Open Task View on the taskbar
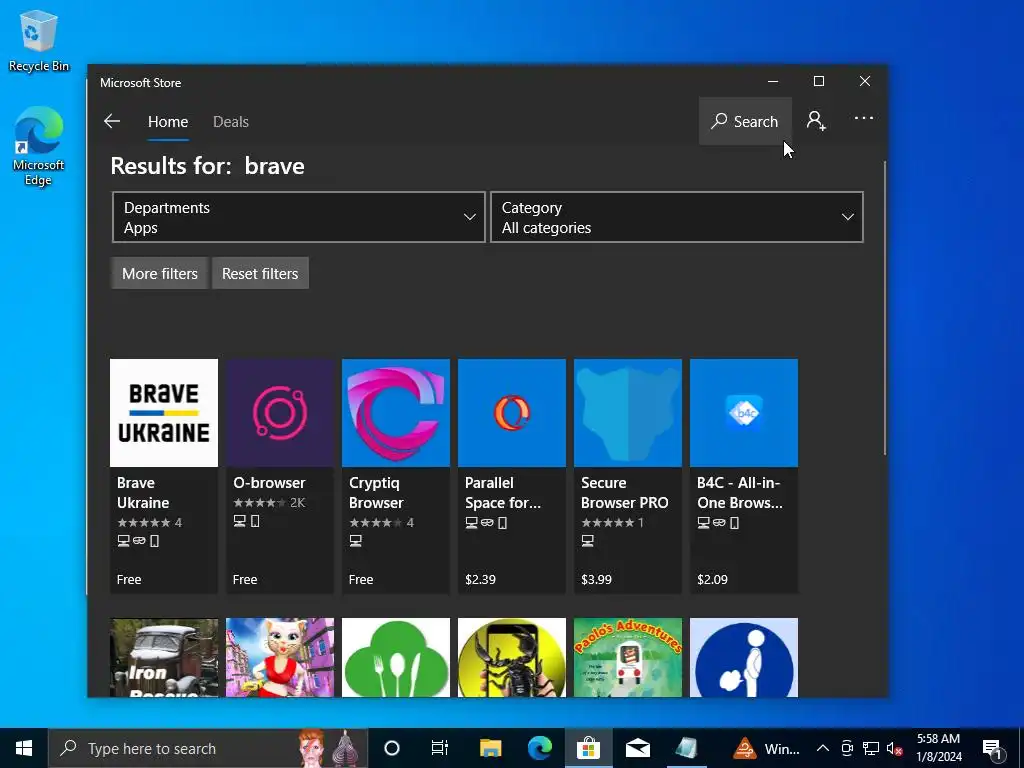This screenshot has width=1024, height=768. pos(440,748)
